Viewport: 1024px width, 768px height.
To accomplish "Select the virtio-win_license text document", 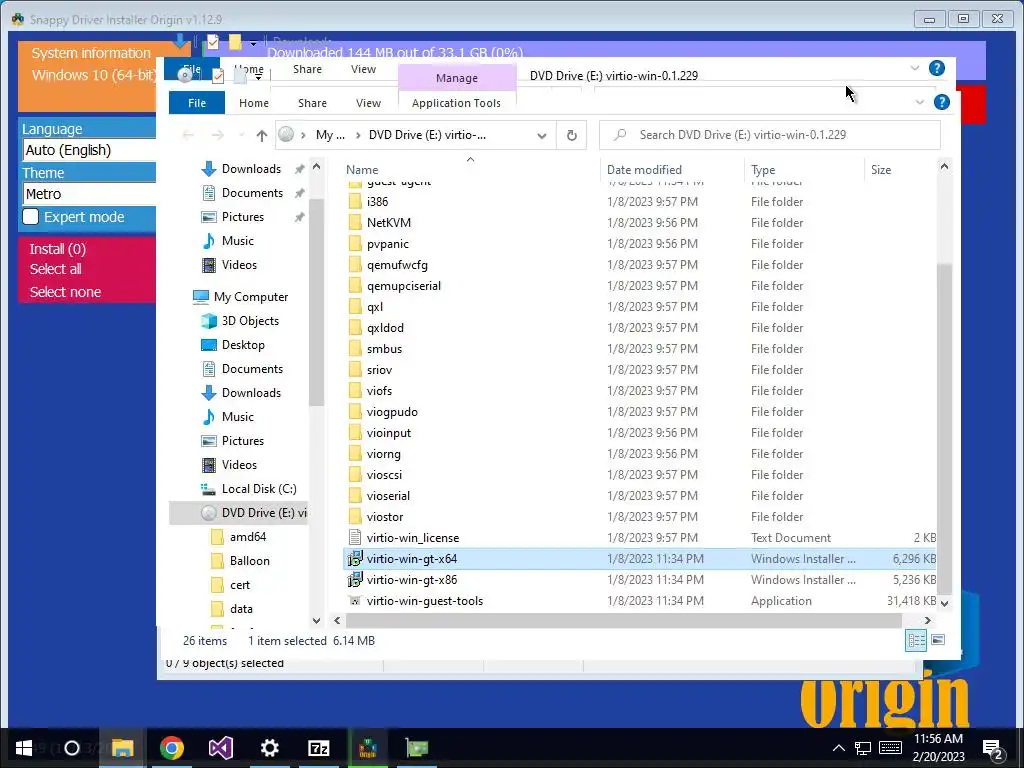I will [x=413, y=537].
